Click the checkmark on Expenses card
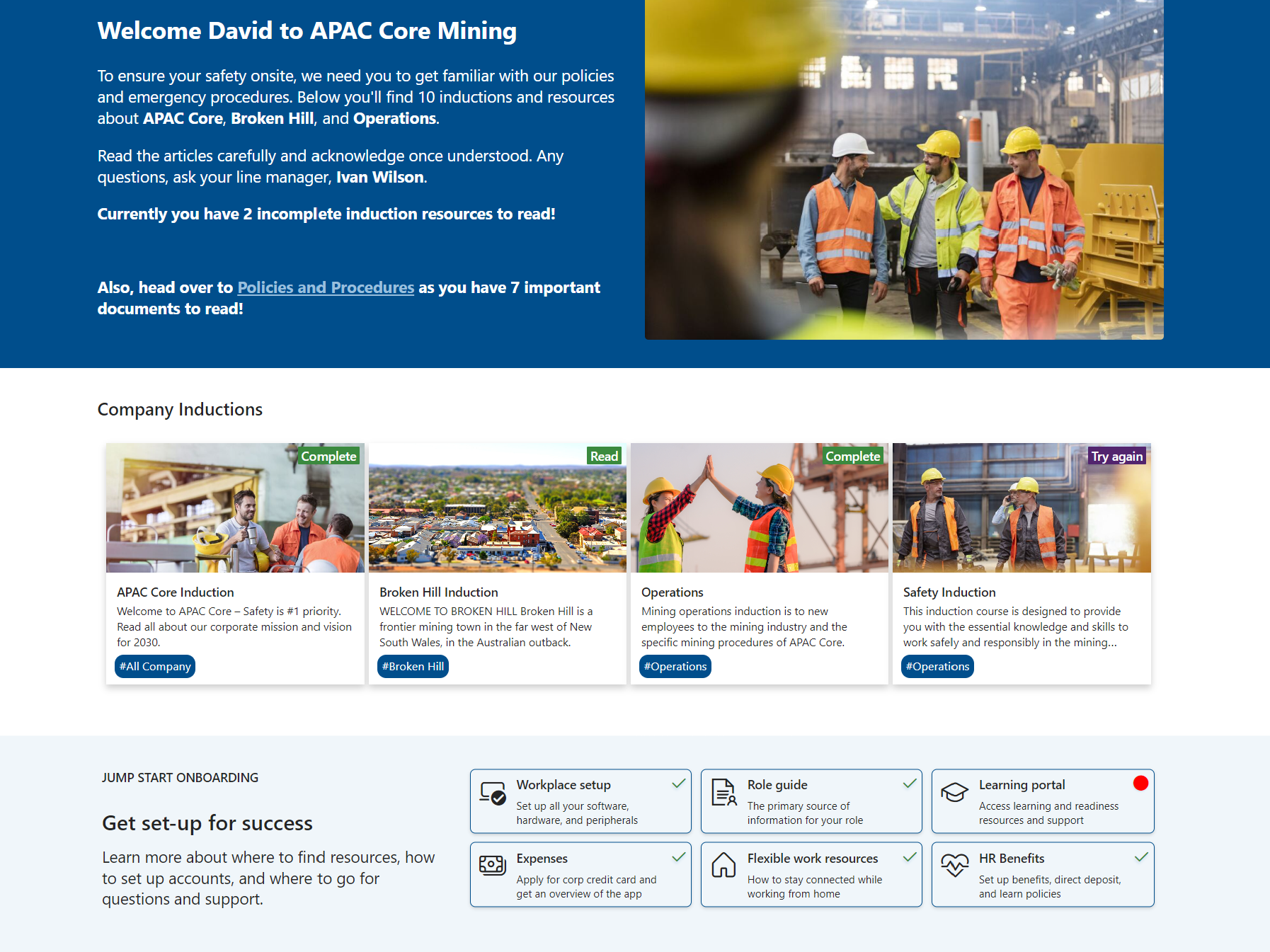The width and height of the screenshot is (1270, 952). tap(678, 857)
